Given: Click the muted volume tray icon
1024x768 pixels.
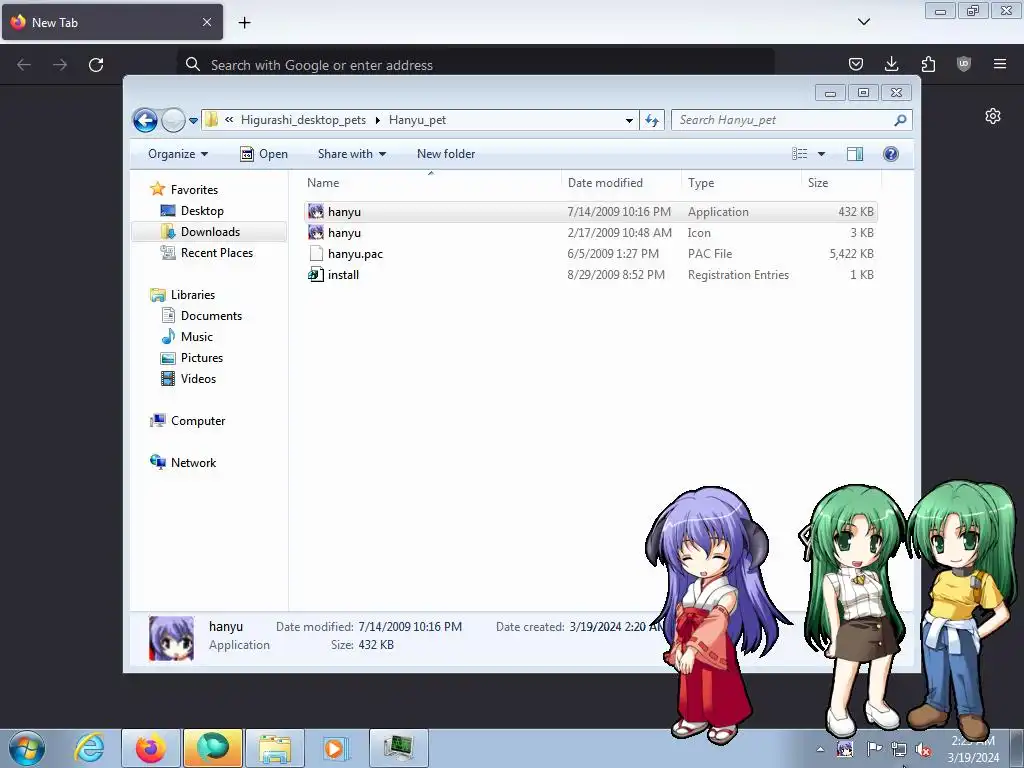Looking at the screenshot, I should pyautogui.click(x=923, y=749).
